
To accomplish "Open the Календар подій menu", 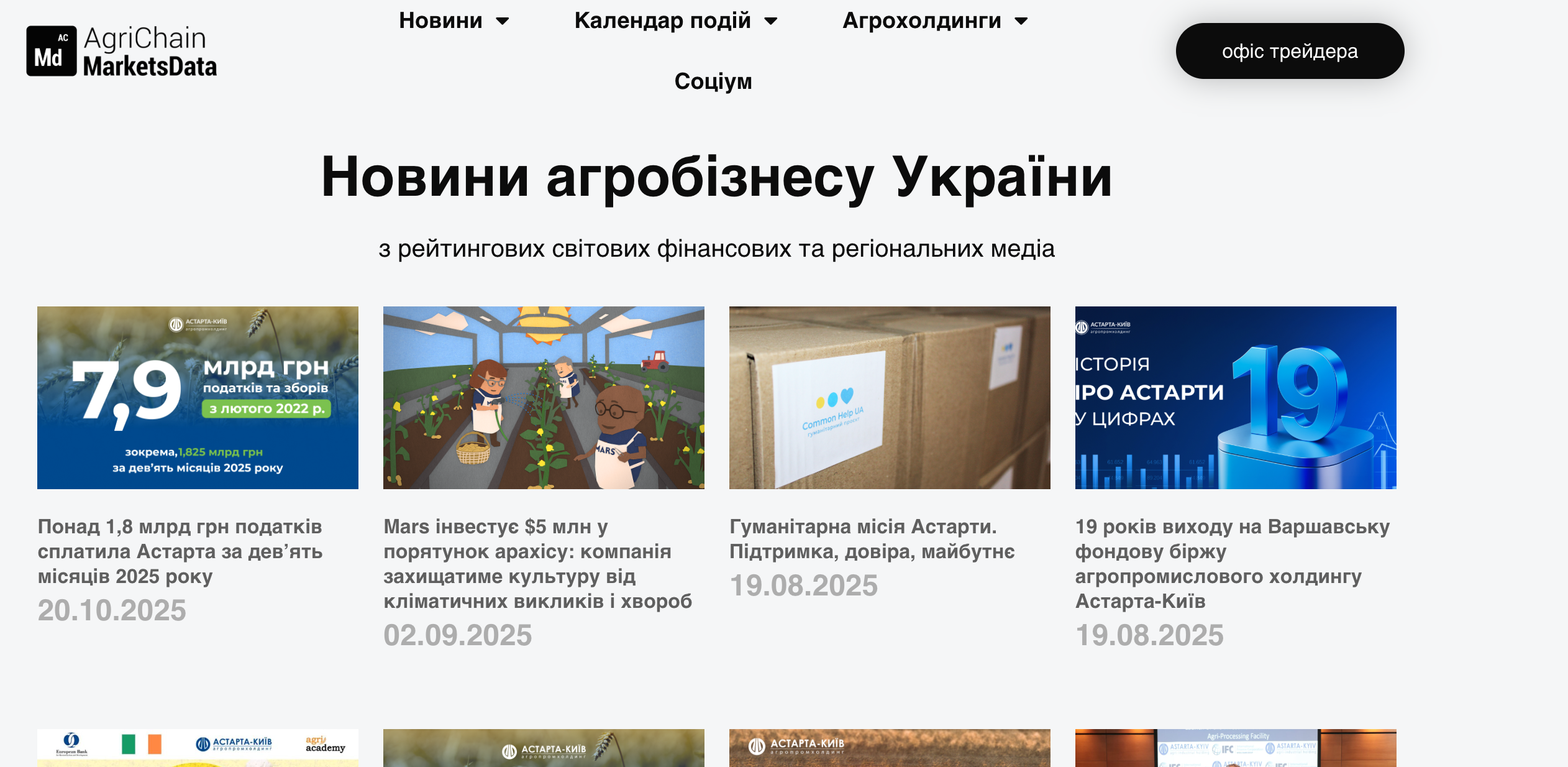I will (x=662, y=21).
